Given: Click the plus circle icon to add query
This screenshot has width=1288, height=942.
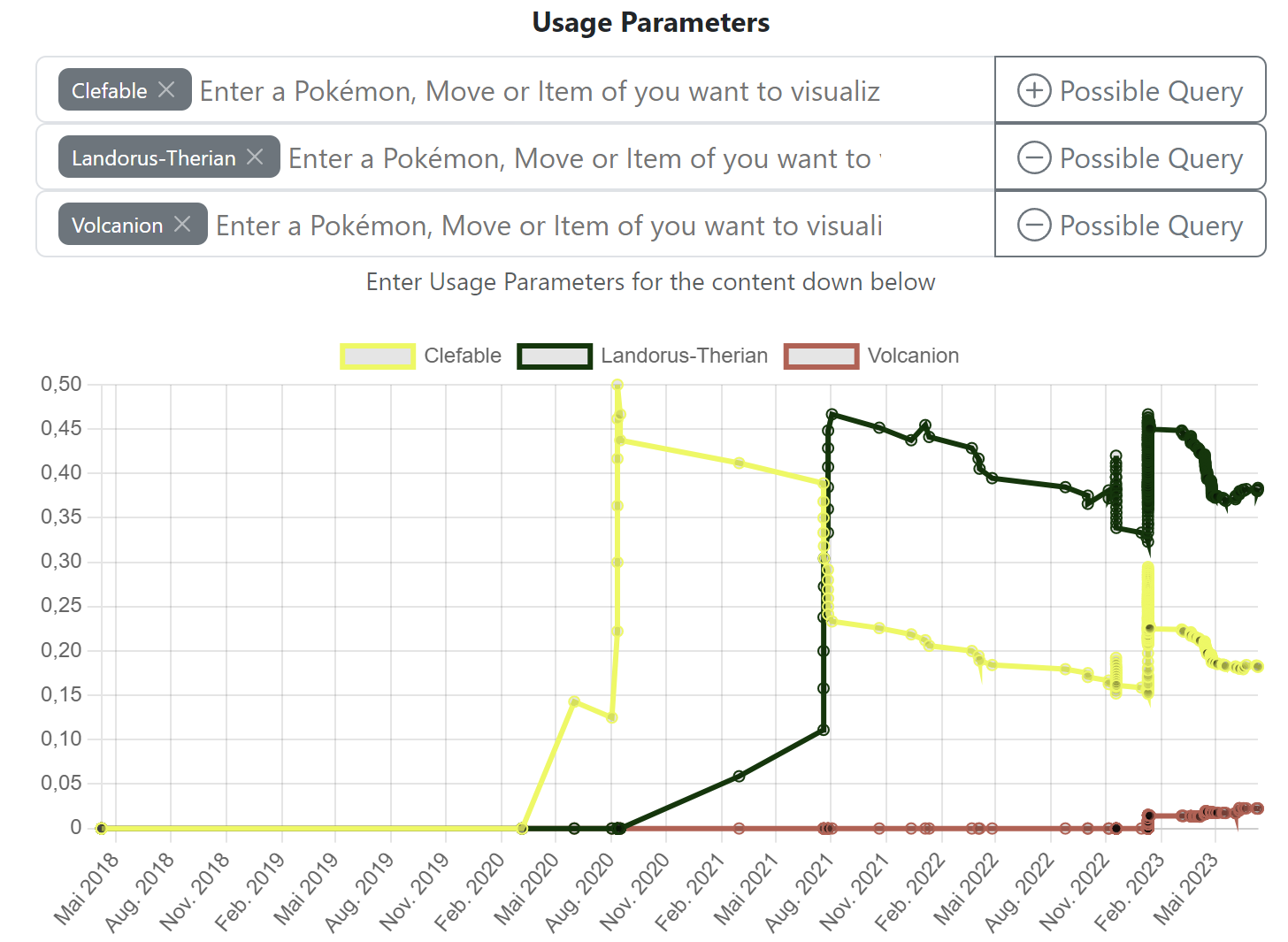Looking at the screenshot, I should 1033,90.
